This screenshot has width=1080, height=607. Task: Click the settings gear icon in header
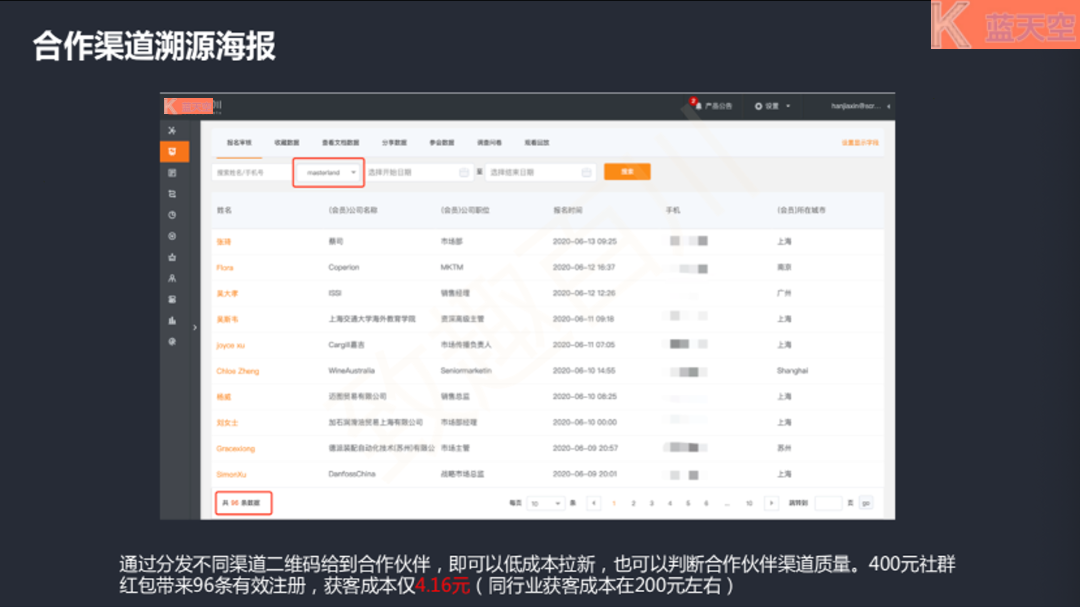[x=759, y=106]
